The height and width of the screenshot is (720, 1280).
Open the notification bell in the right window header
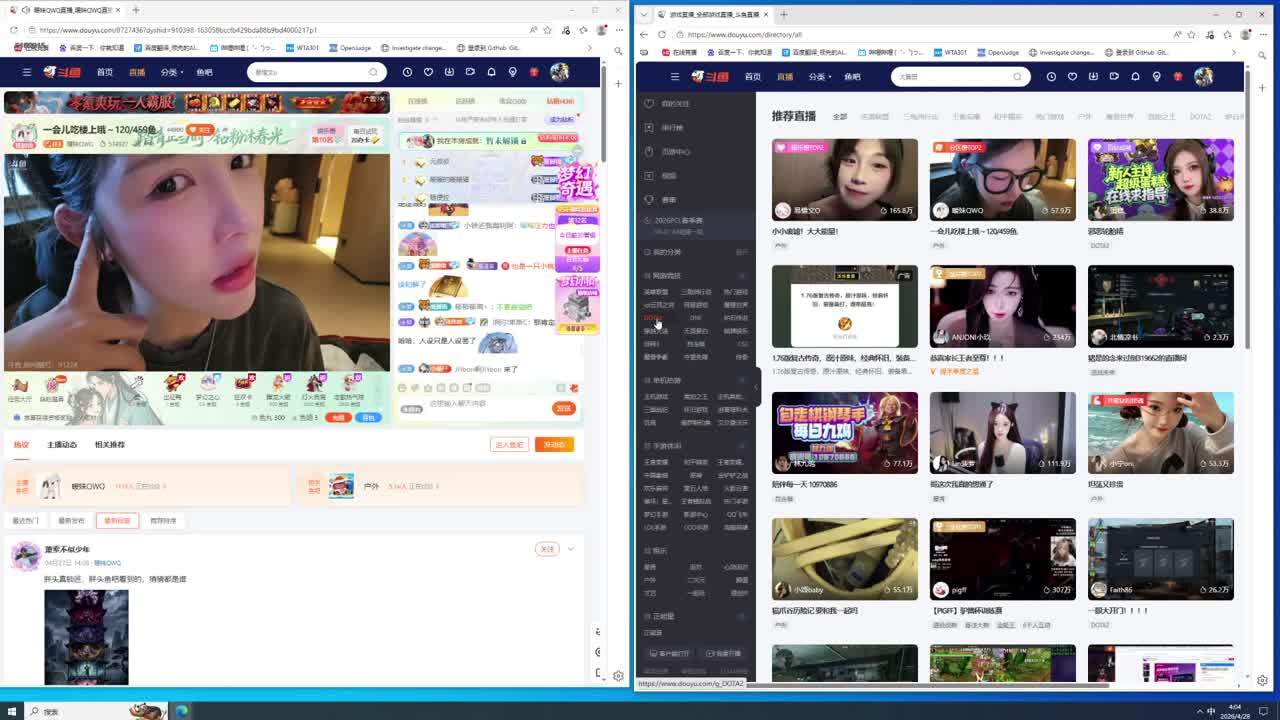click(x=1135, y=76)
